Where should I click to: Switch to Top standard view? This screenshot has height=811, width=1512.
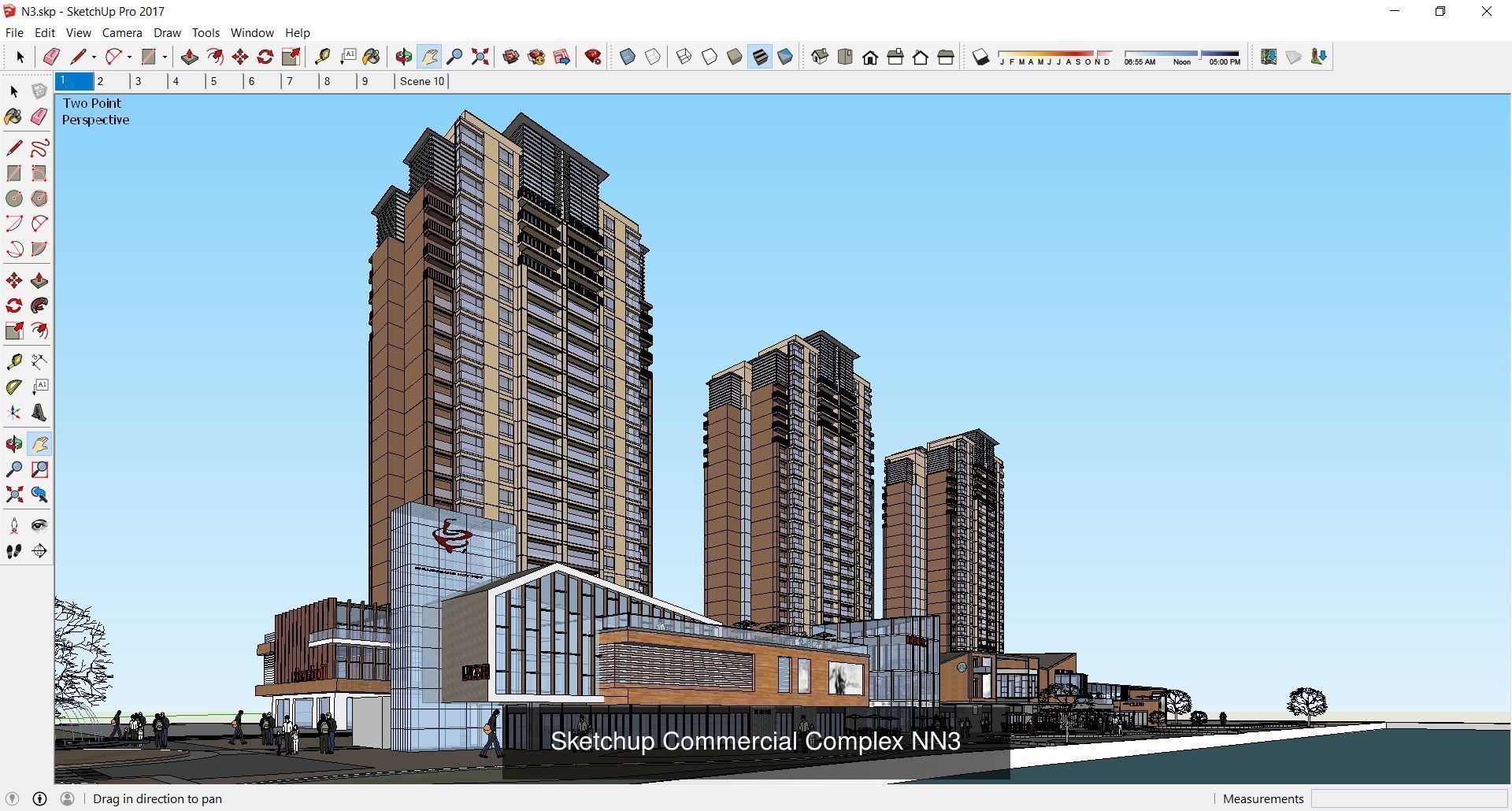point(845,57)
